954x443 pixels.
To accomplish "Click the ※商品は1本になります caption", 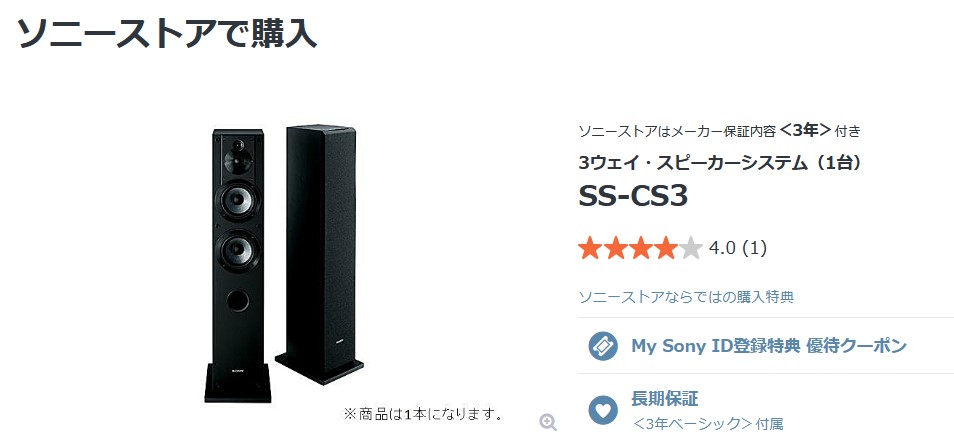I will [425, 414].
